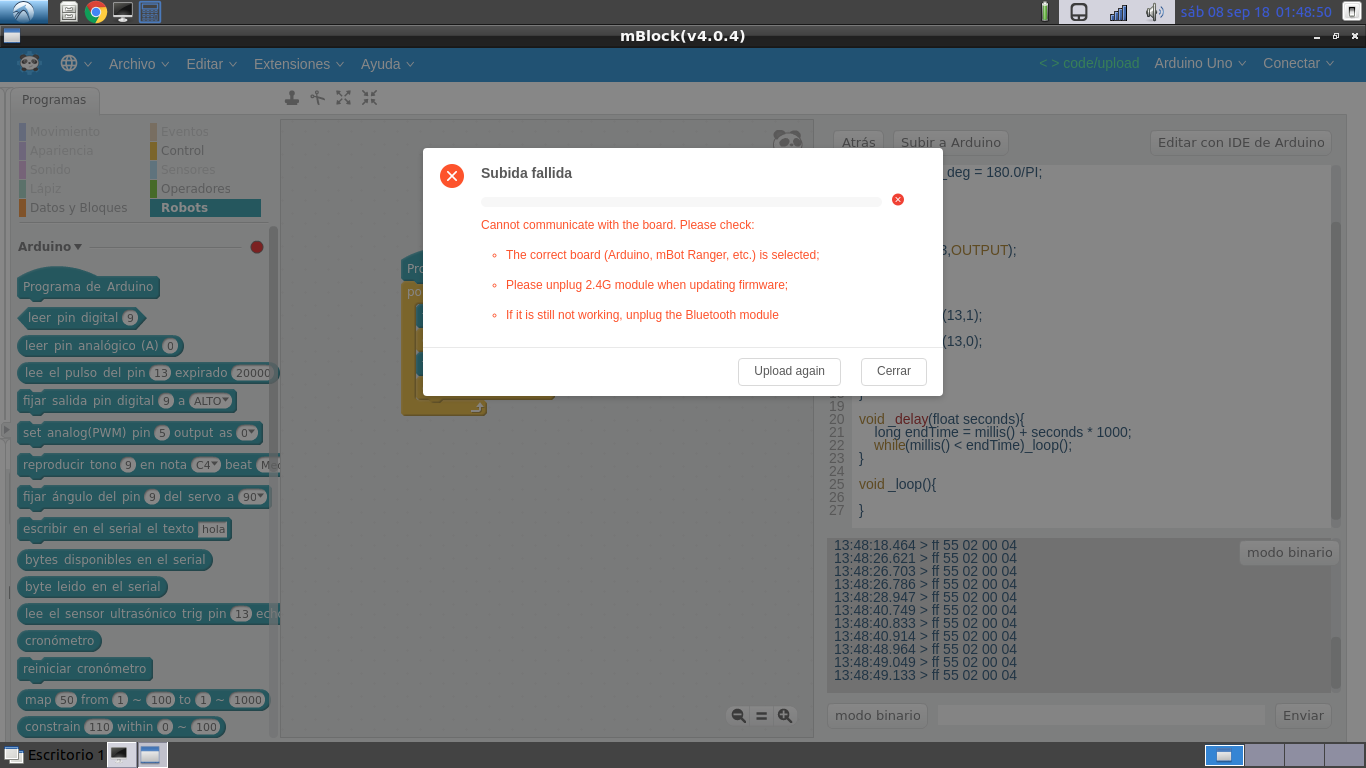
Task: Toggle modo binario beside the send field
Action: pos(877,715)
